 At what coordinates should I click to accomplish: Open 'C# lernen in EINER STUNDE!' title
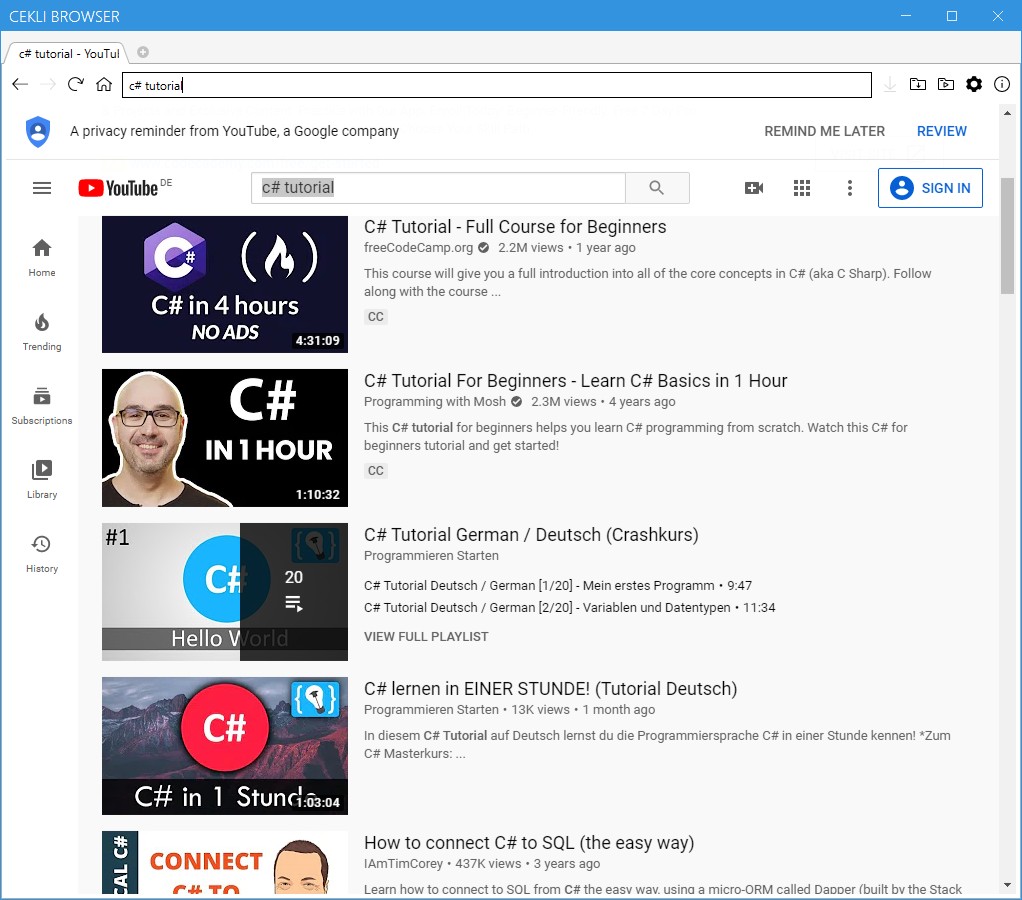pyautogui.click(x=551, y=689)
